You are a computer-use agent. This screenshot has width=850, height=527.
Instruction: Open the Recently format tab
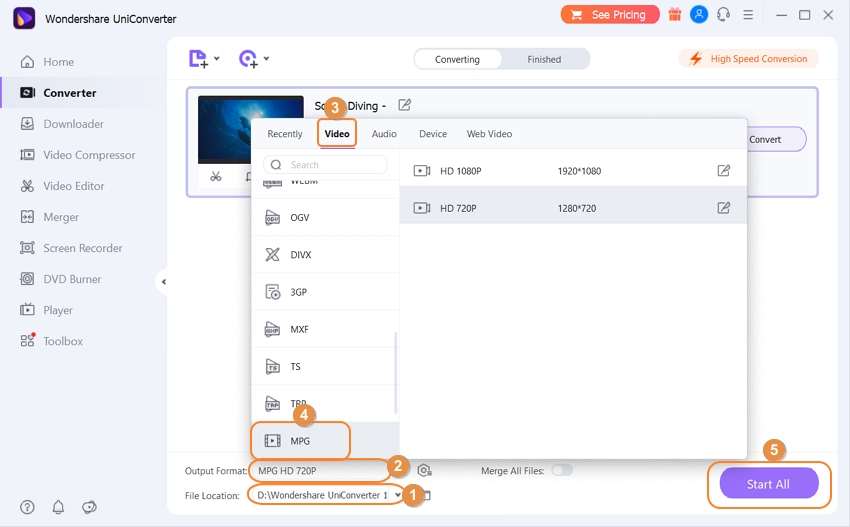pos(285,134)
